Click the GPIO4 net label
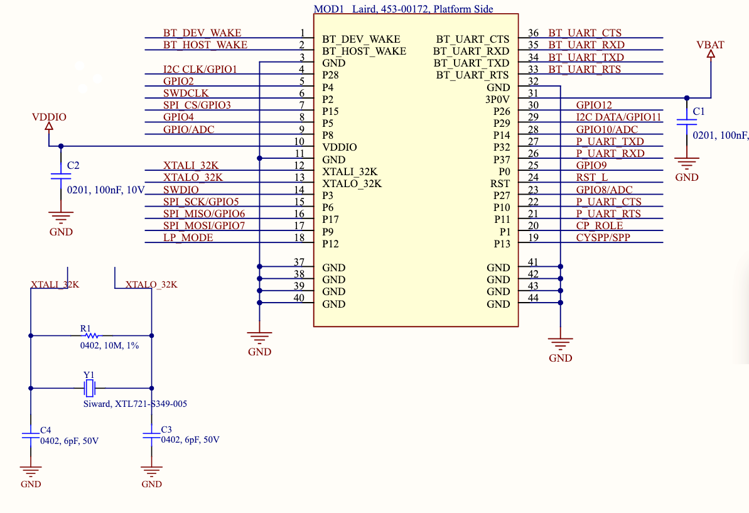Image resolution: width=749 pixels, height=513 pixels. tap(179, 117)
